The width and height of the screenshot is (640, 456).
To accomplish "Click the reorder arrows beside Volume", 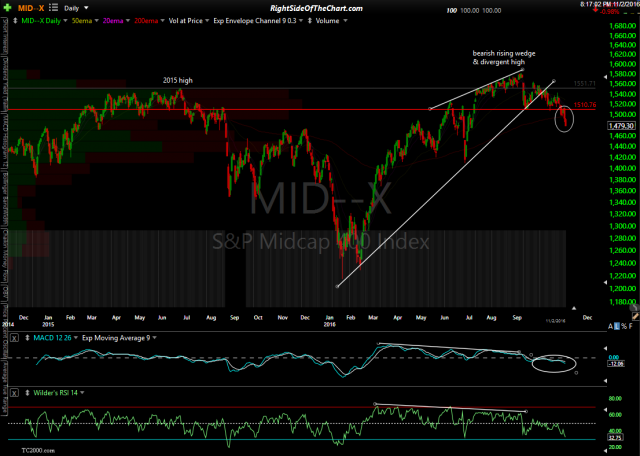I will pos(310,20).
